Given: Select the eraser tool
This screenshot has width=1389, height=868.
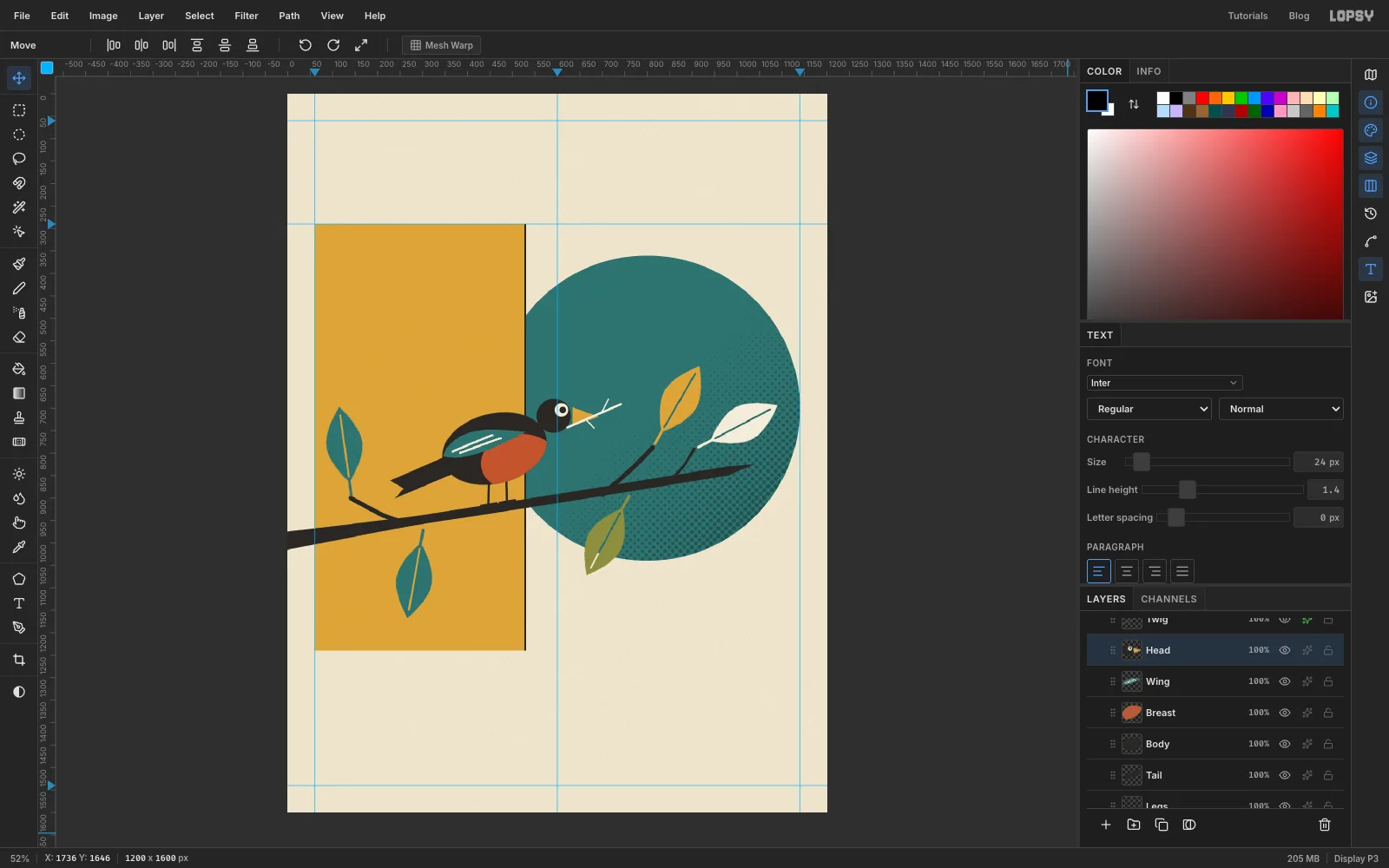Looking at the screenshot, I should coord(19,337).
